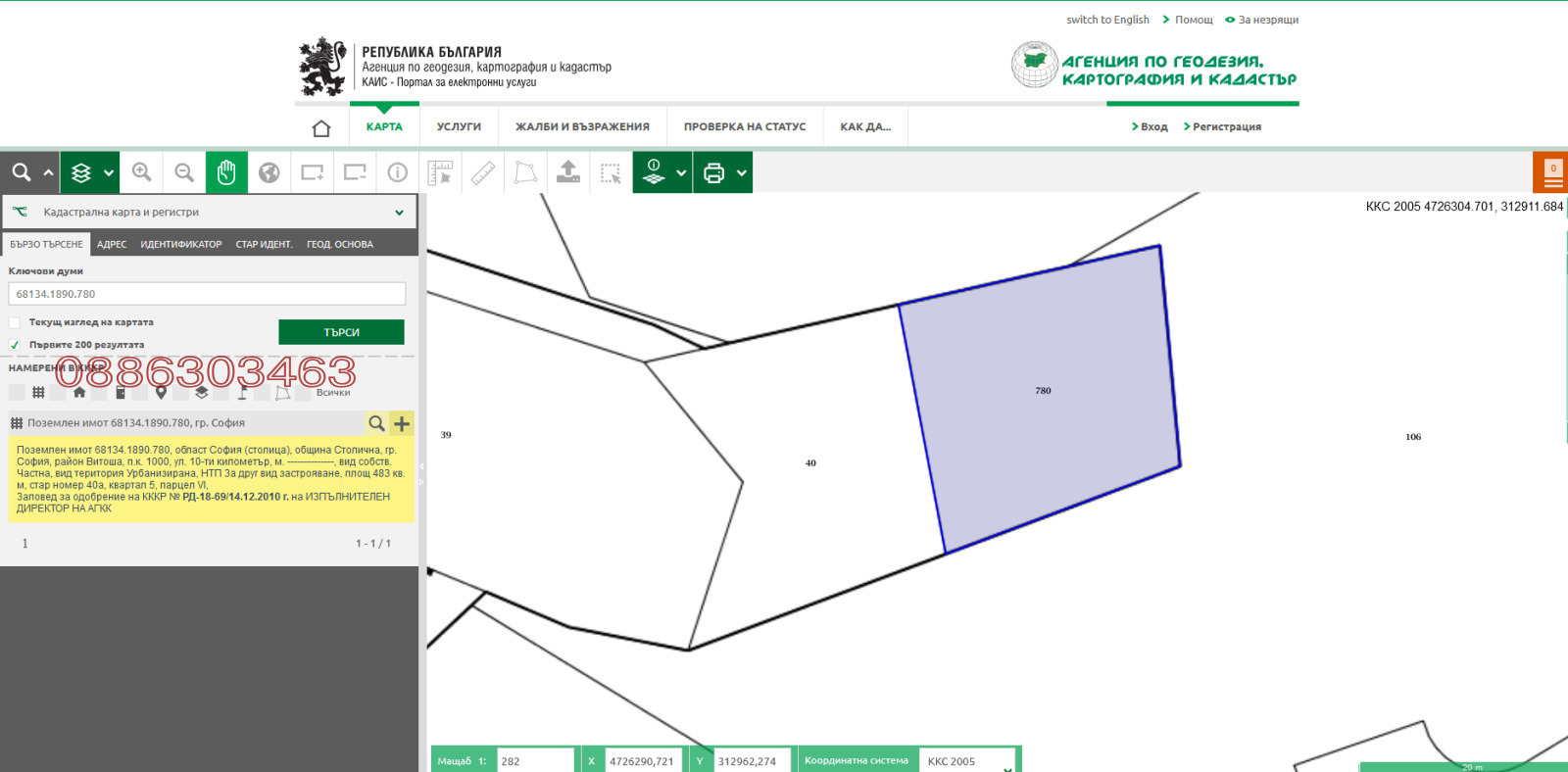The image size is (1568, 772).
Task: Uncheck 'Първите 200 резултата' checkbox
Action: pyautogui.click(x=15, y=345)
